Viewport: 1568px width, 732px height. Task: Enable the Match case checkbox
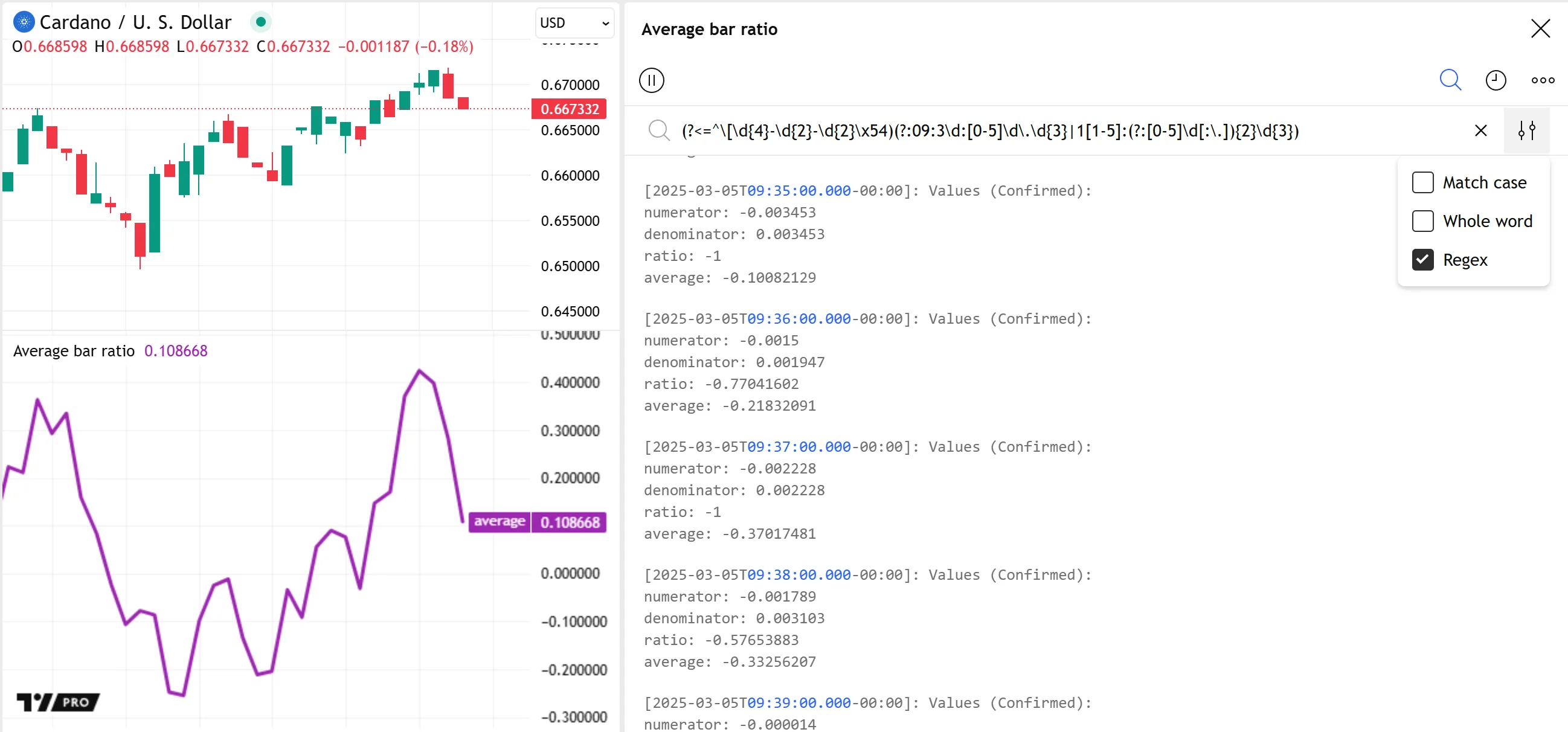1422,182
